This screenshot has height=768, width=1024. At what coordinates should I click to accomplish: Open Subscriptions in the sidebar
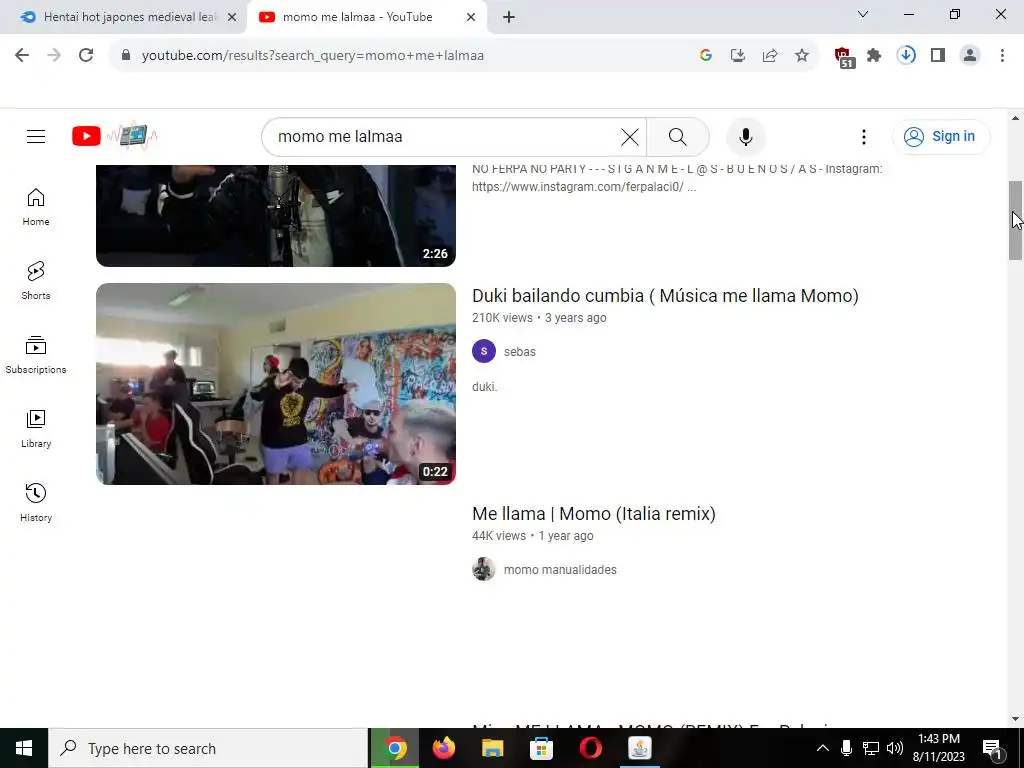point(36,355)
